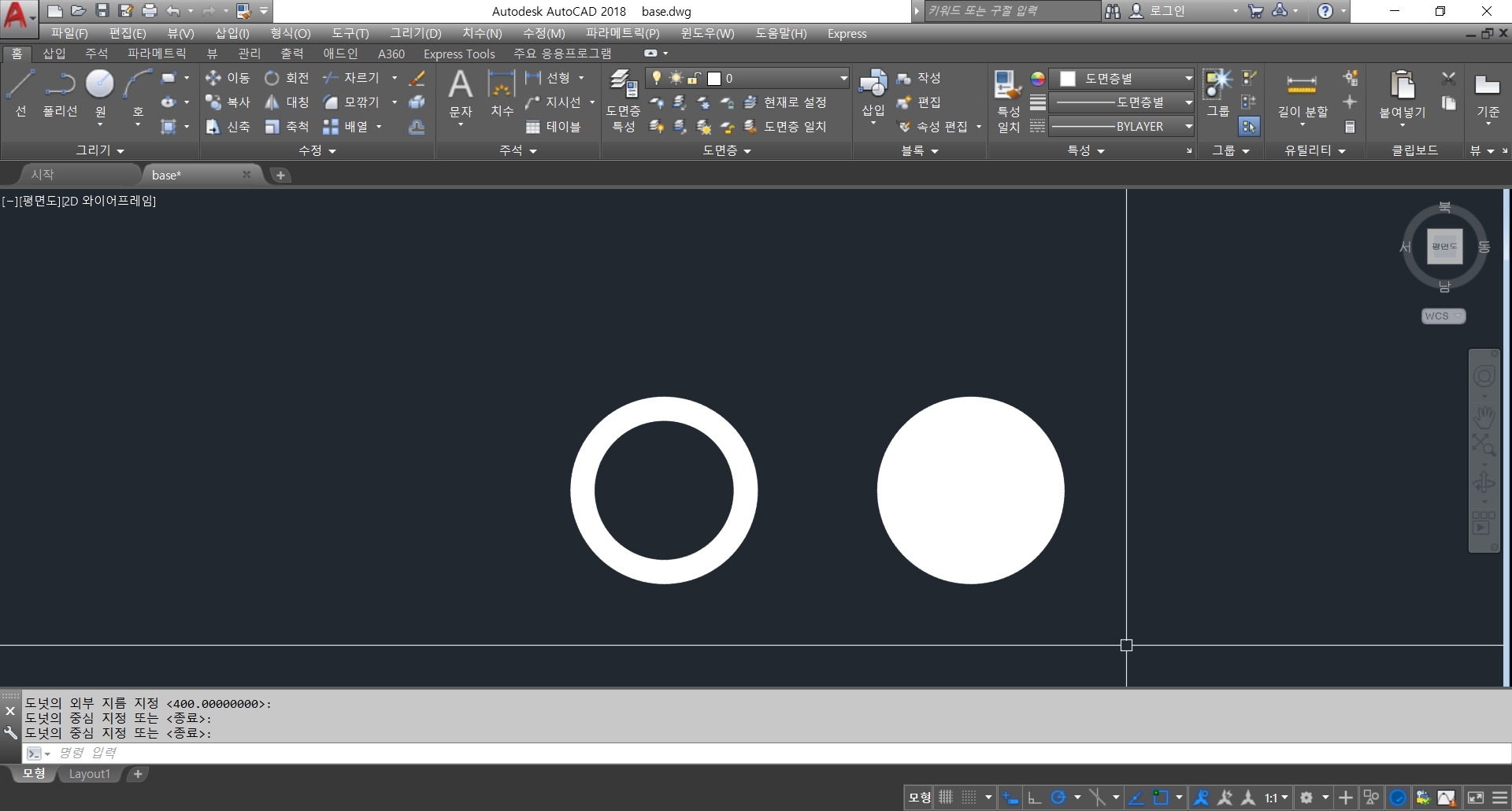This screenshot has height=811, width=1512.
Task: Click the Explode box icon
Action: 417,102
